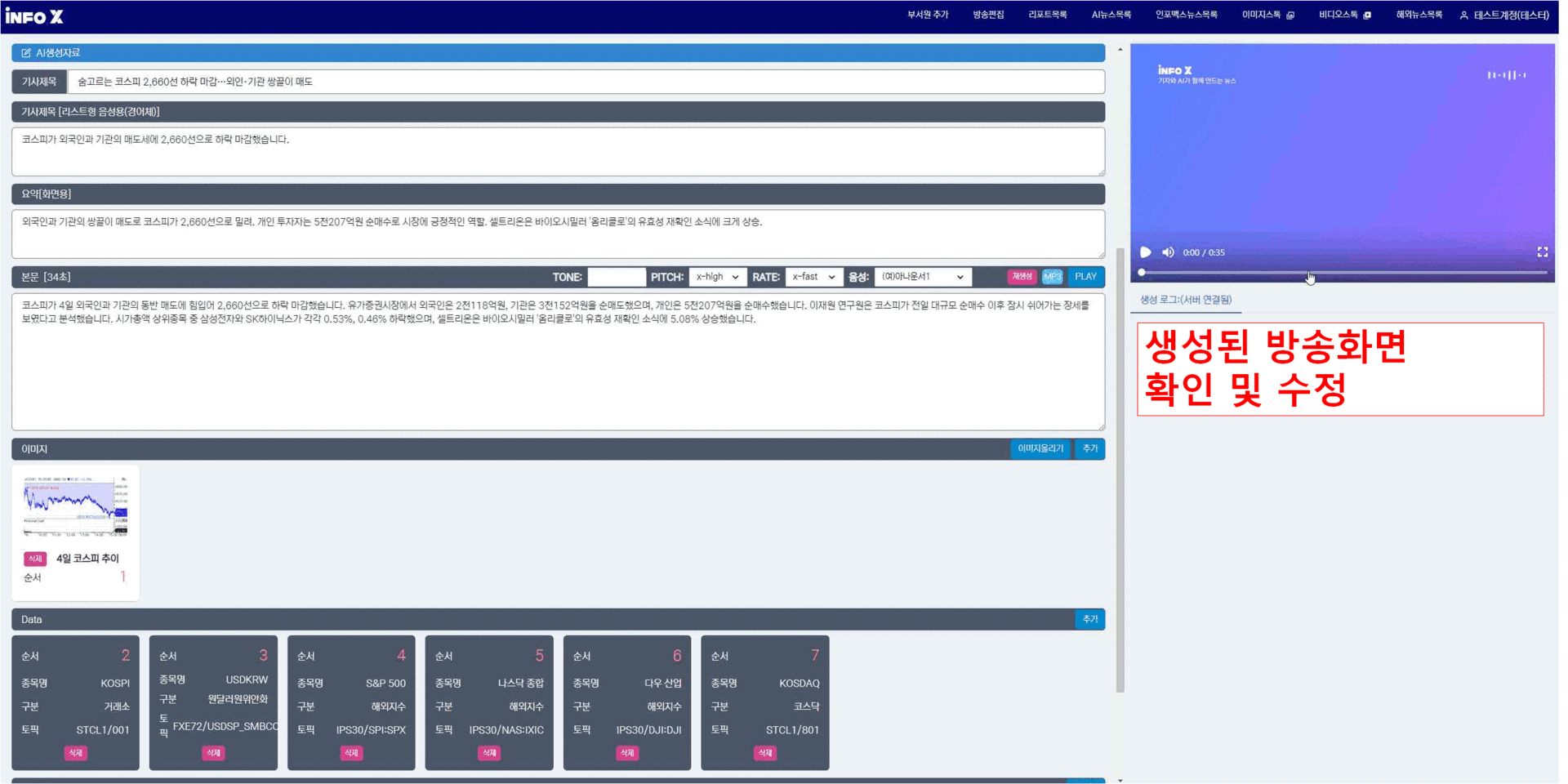Image resolution: width=1568 pixels, height=784 pixels.
Task: Open the RATE dropdown showing x-fast
Action: click(814, 277)
